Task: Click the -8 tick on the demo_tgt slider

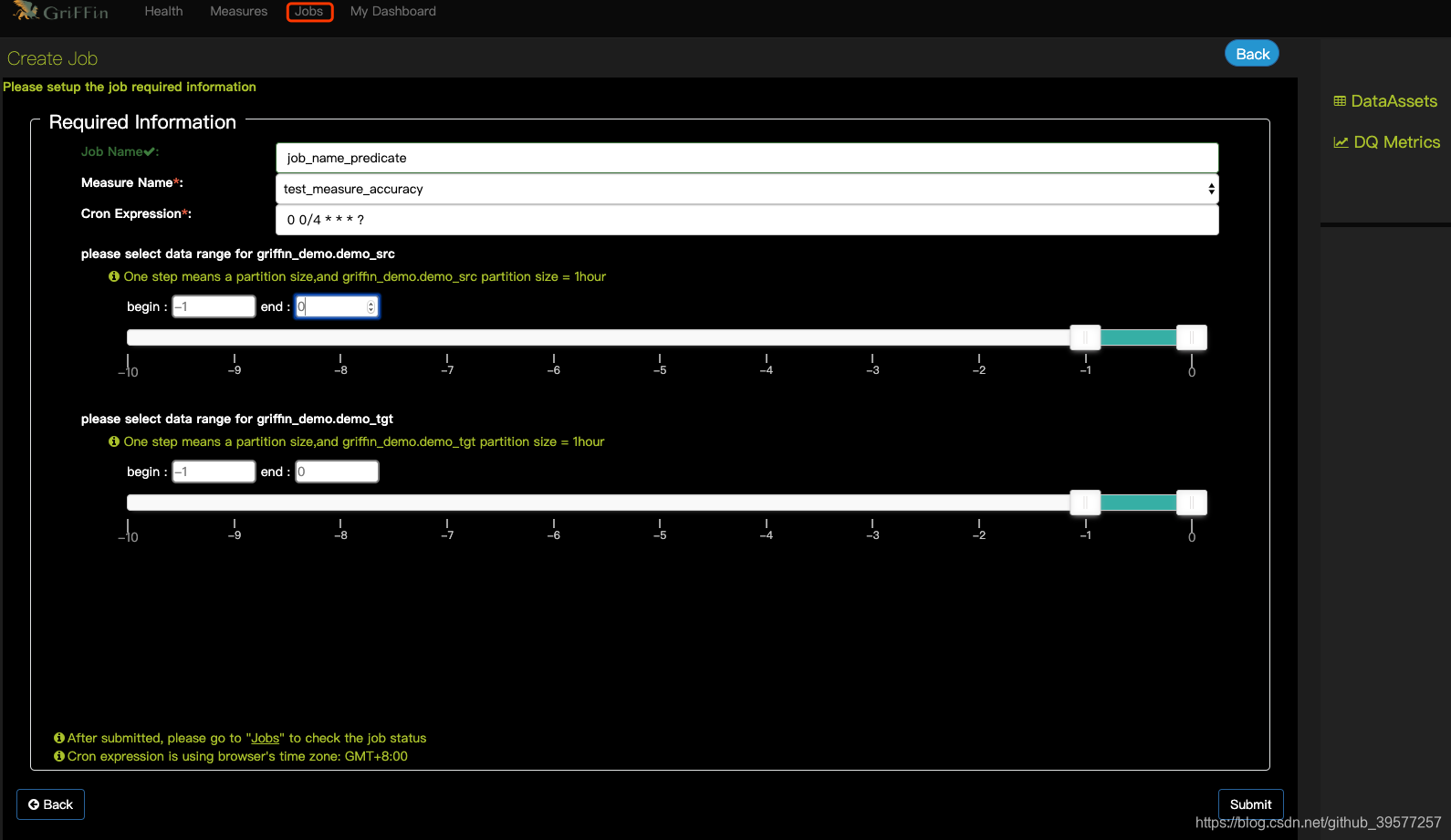Action: [x=340, y=531]
